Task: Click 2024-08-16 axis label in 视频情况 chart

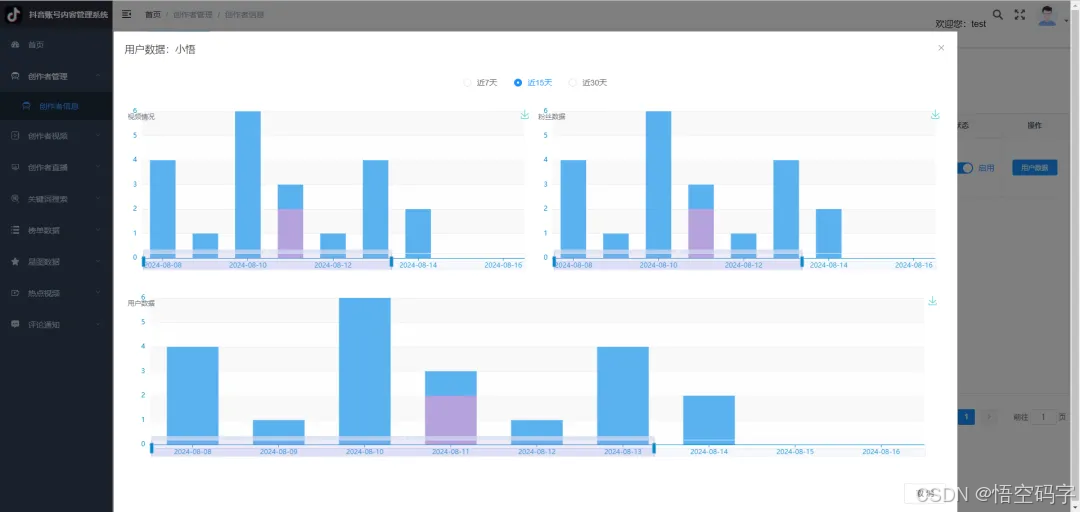Action: pyautogui.click(x=503, y=265)
